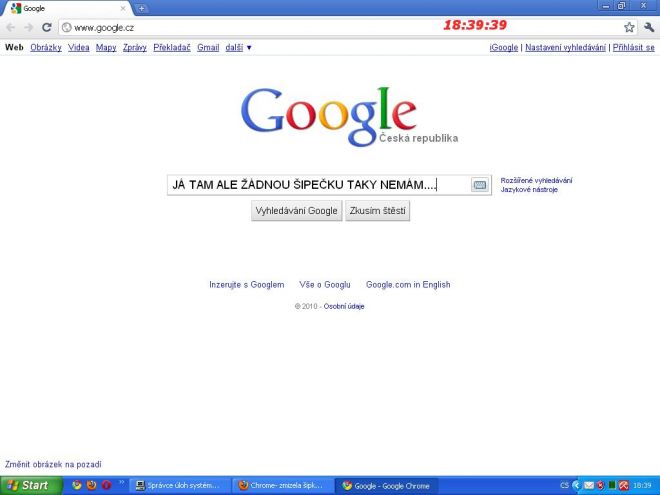Screen dimensions: 660x495
Task: Switch to the Správce úloh systému taskbar window
Action: click(180, 486)
